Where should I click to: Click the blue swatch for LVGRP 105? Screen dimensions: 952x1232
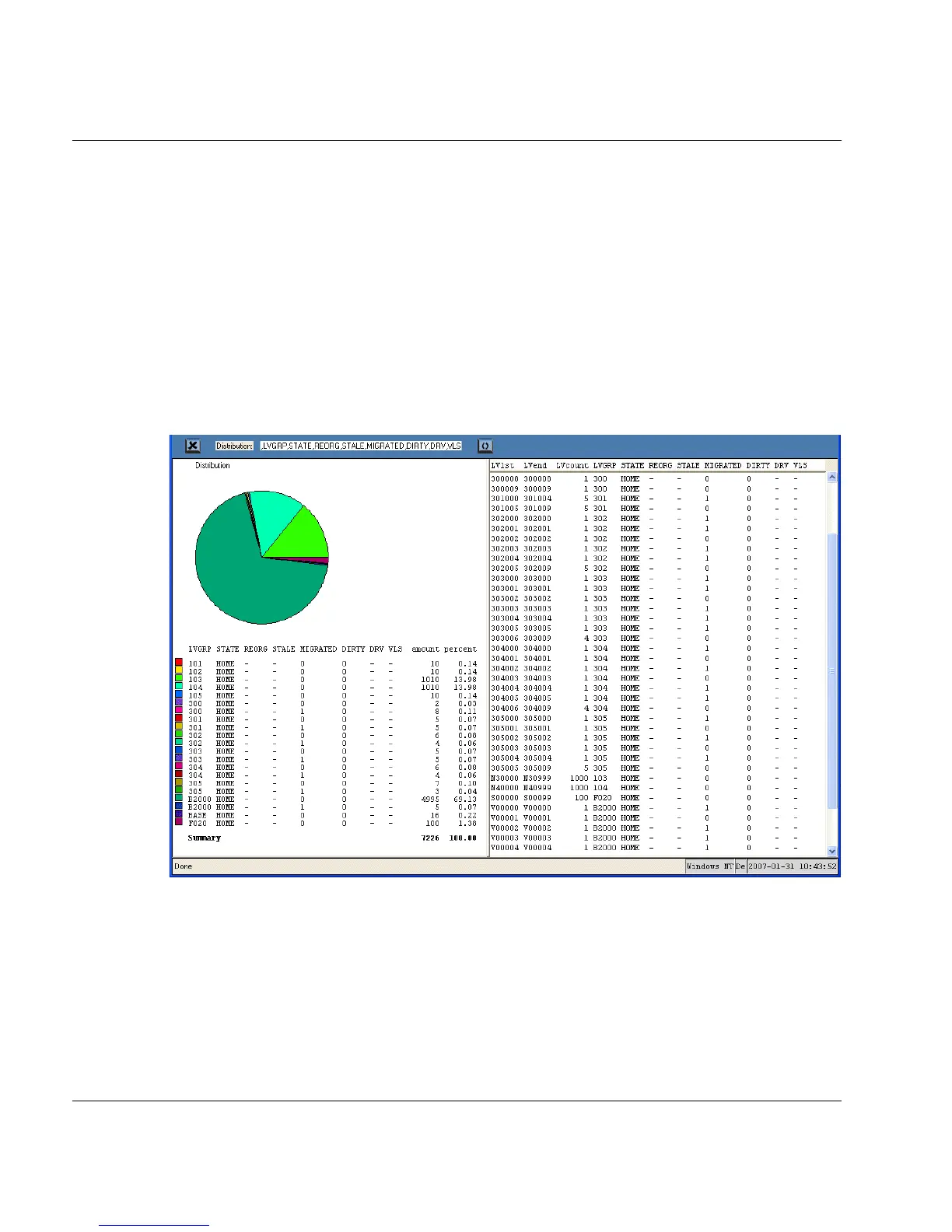pyautogui.click(x=179, y=695)
